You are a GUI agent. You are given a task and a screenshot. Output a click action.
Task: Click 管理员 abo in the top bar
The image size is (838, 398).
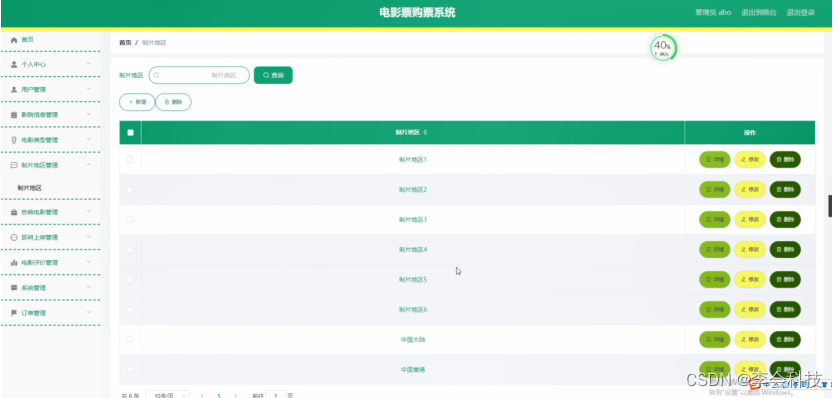713,12
